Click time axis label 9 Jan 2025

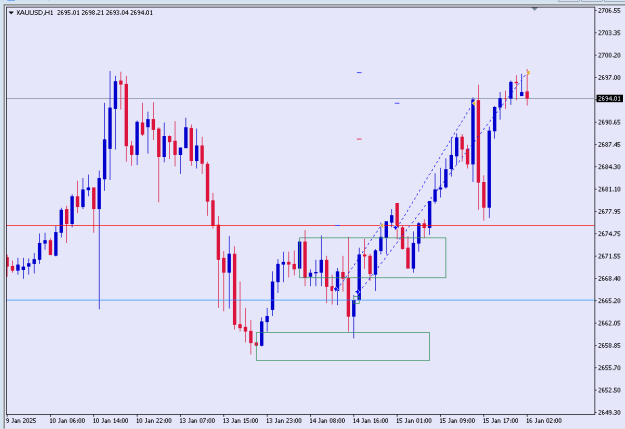(22, 421)
